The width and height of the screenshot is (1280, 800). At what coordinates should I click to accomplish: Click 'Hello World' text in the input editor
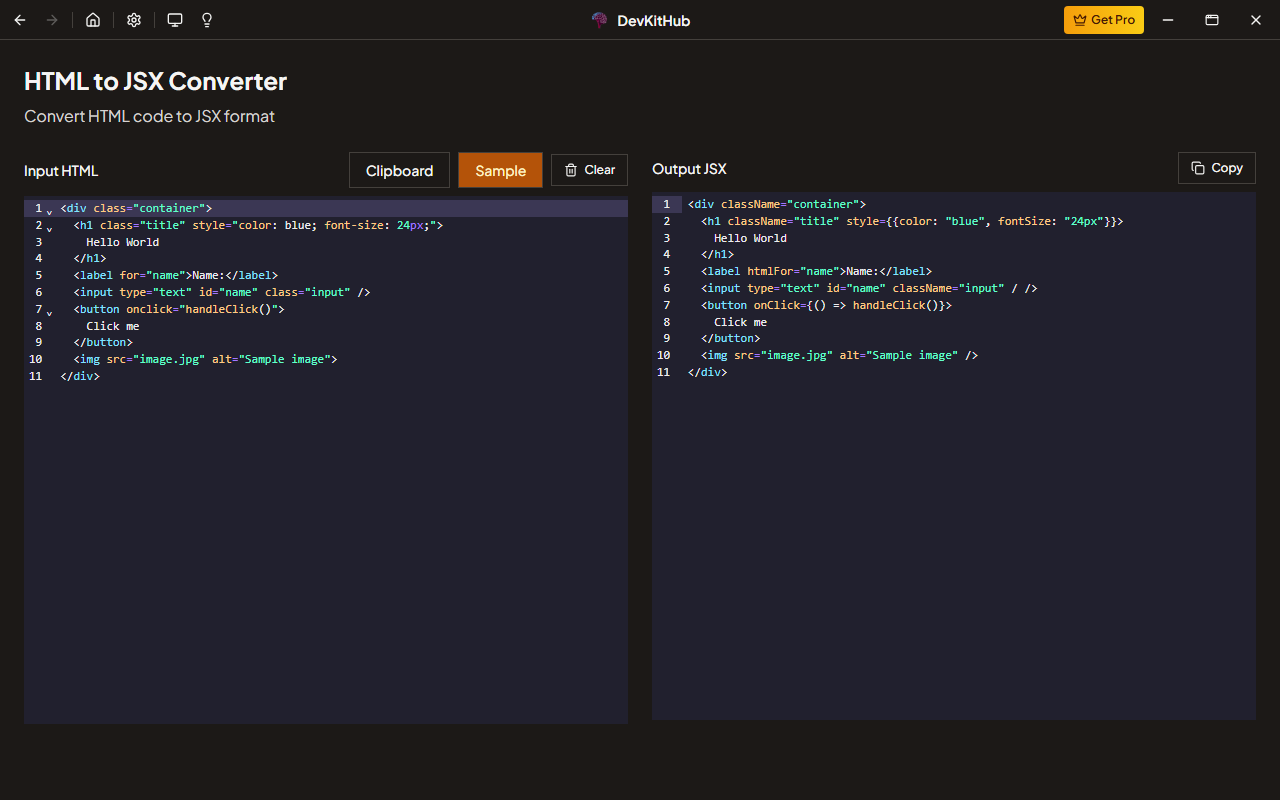(x=122, y=242)
